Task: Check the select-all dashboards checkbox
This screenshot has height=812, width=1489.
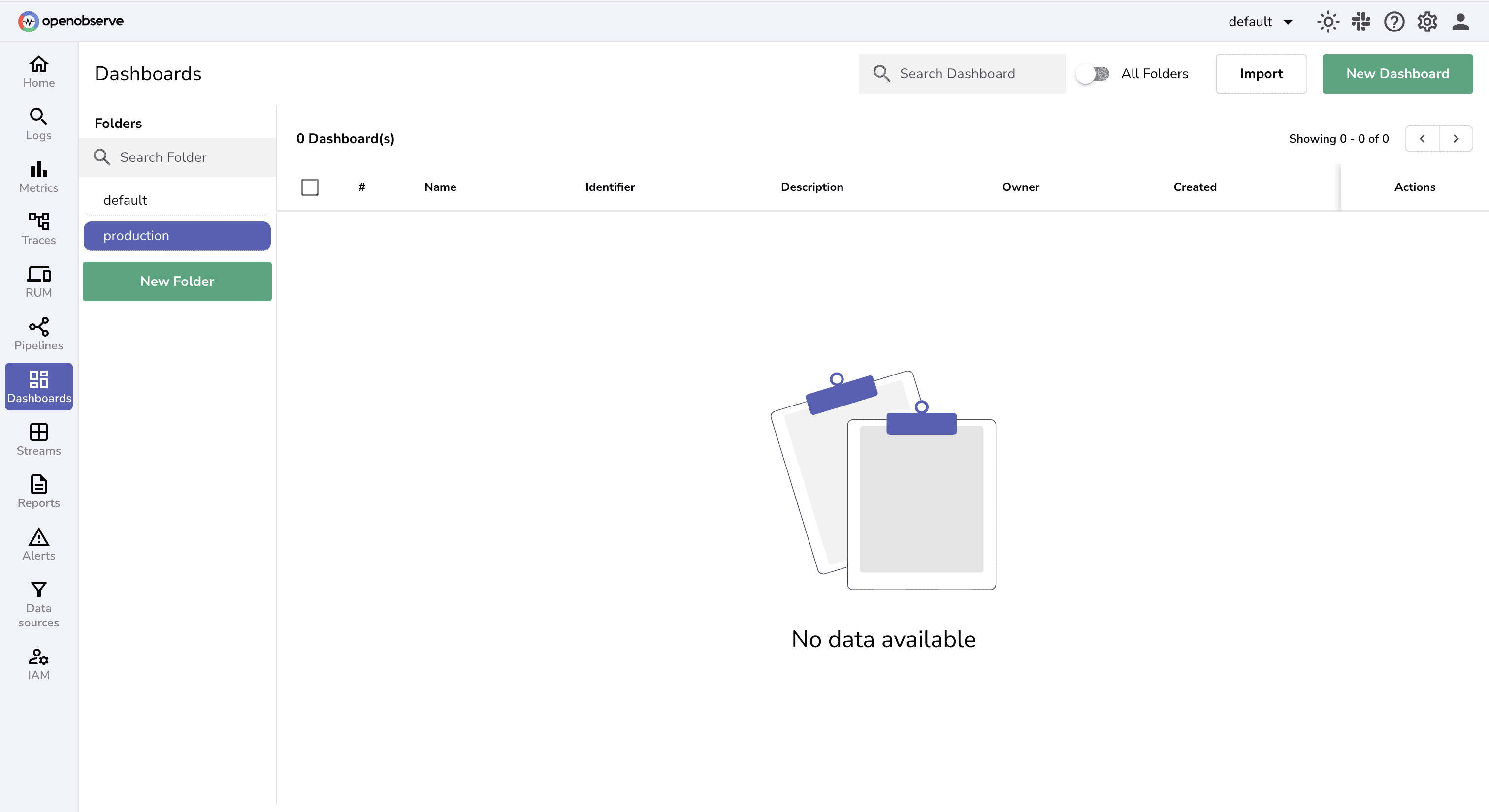Action: pos(310,187)
